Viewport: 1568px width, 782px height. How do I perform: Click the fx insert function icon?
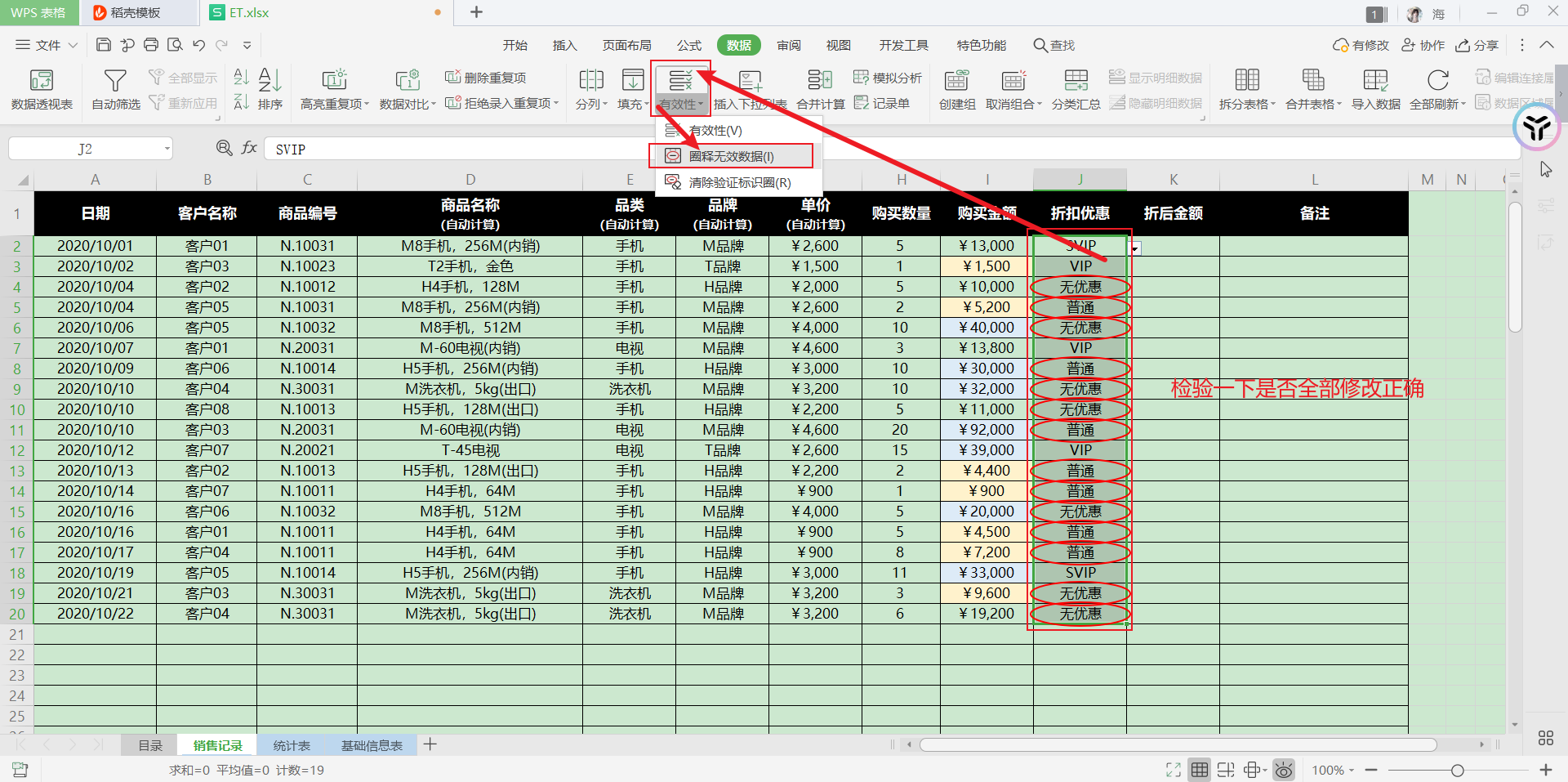click(x=249, y=148)
